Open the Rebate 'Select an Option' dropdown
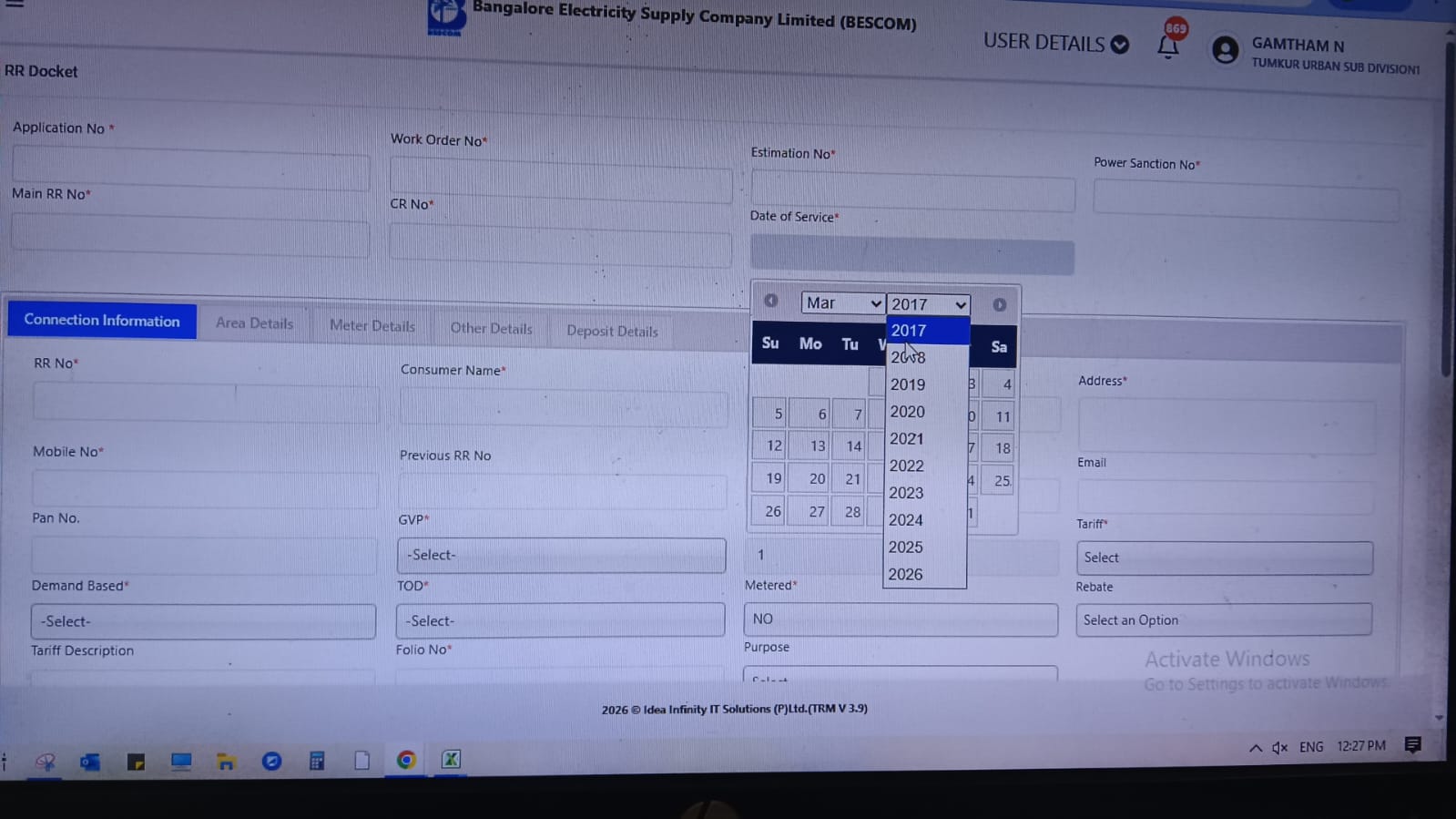The height and width of the screenshot is (819, 1456). tap(1224, 620)
